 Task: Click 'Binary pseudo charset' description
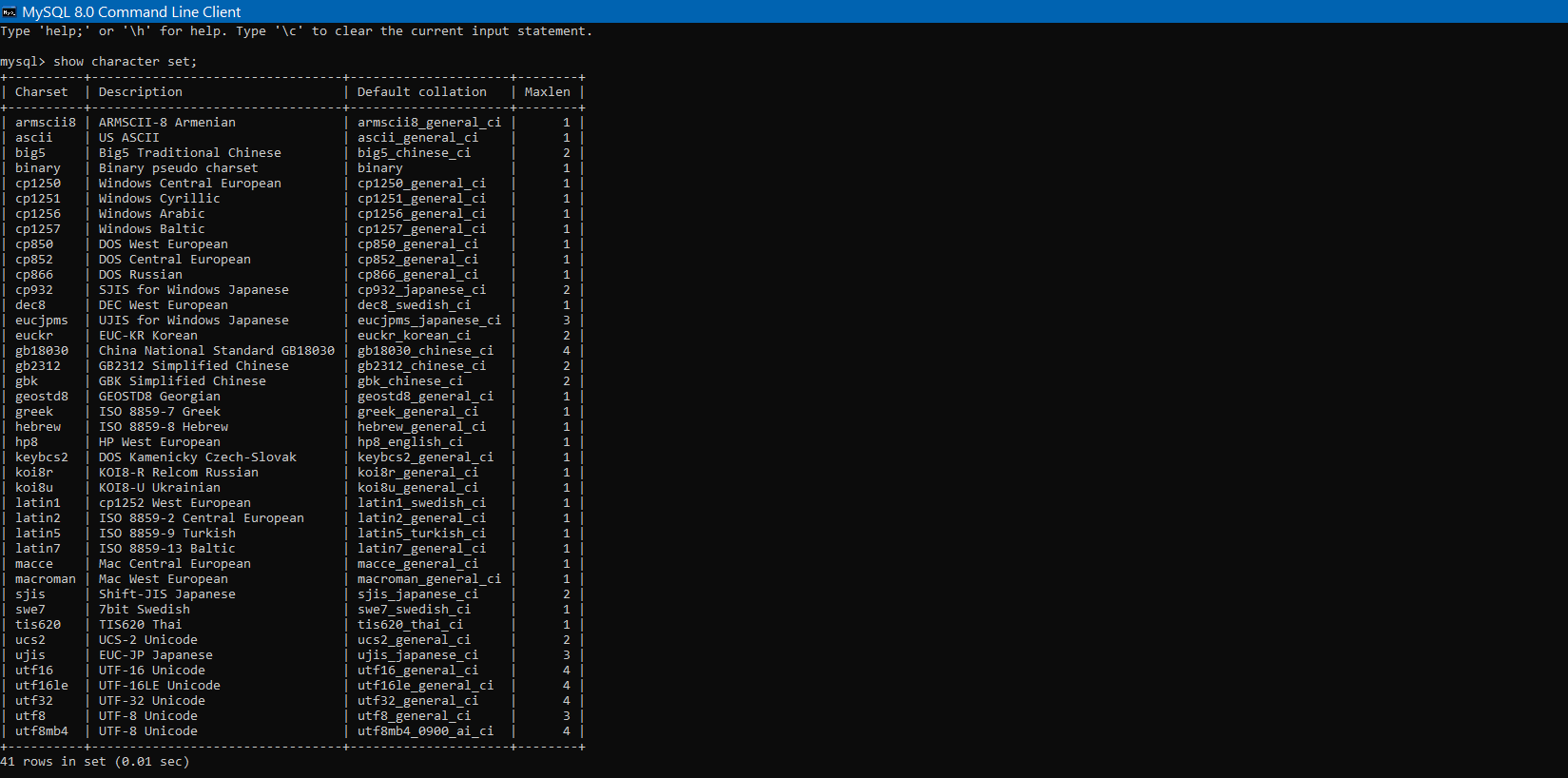pos(179,168)
